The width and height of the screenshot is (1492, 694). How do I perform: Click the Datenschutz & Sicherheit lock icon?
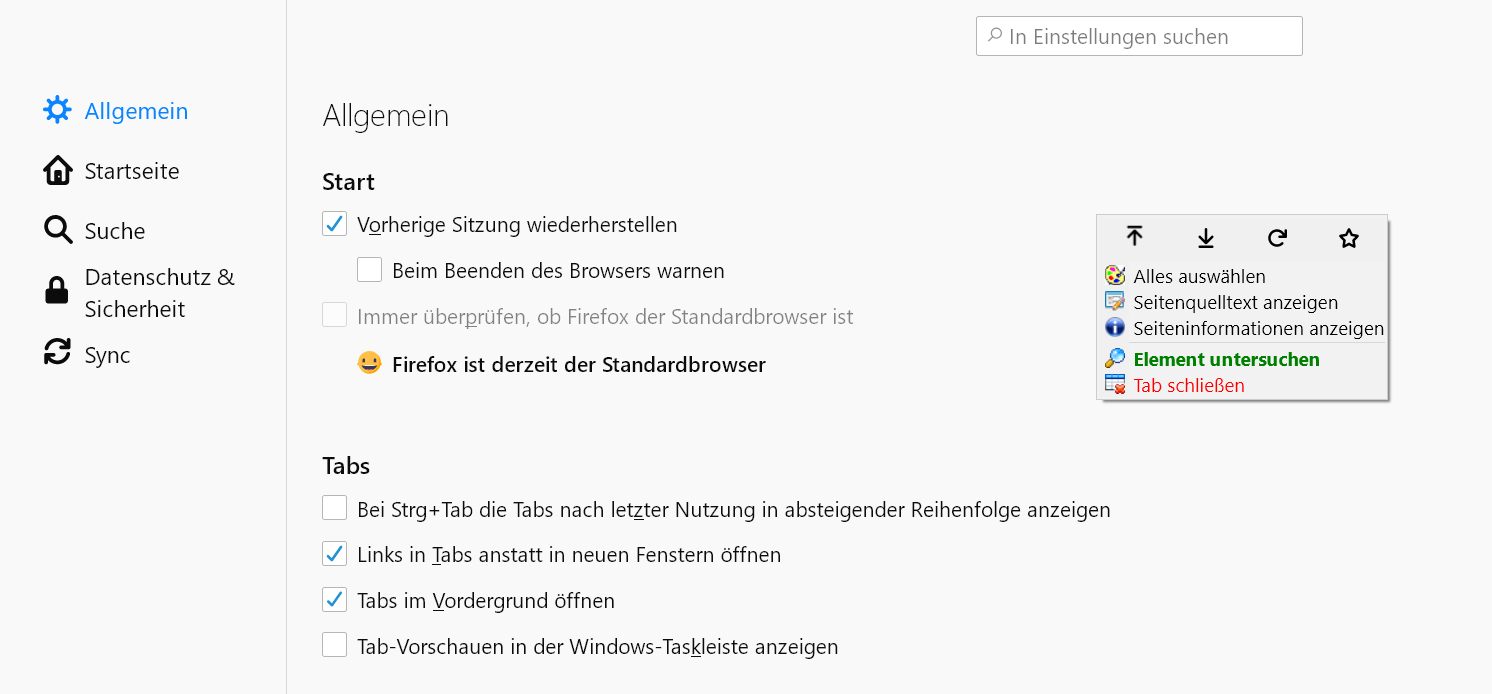coord(57,291)
